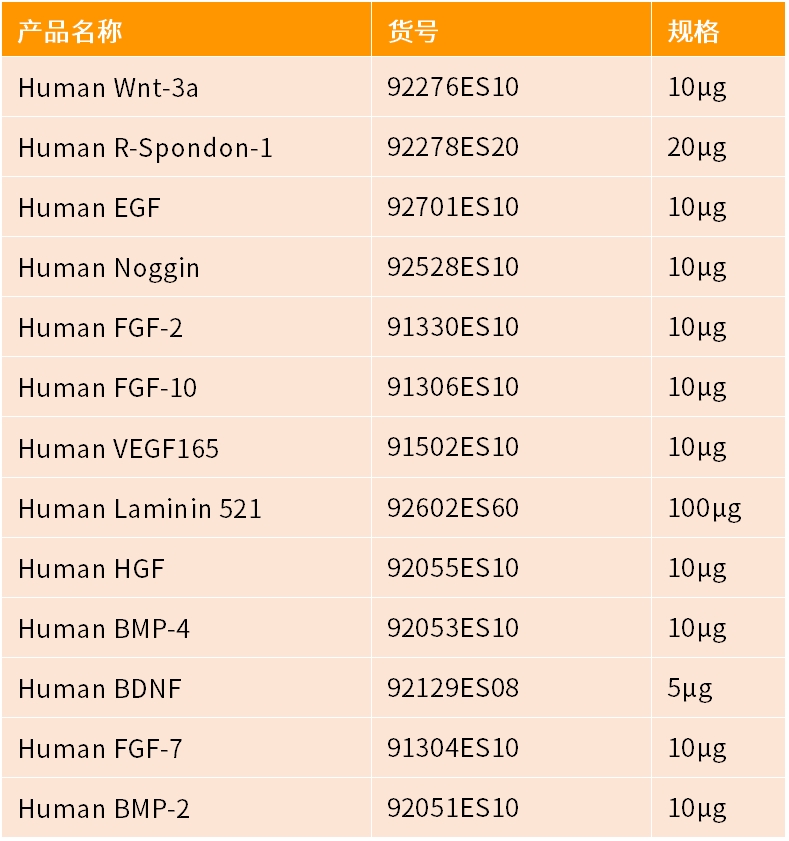Click the Human FGF-2 row name
Image resolution: width=789 pixels, height=841 pixels.
[x=100, y=328]
